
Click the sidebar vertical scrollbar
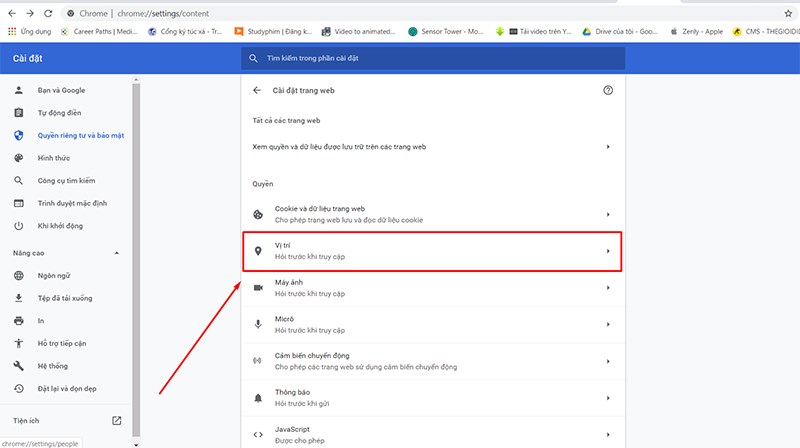tap(137, 250)
